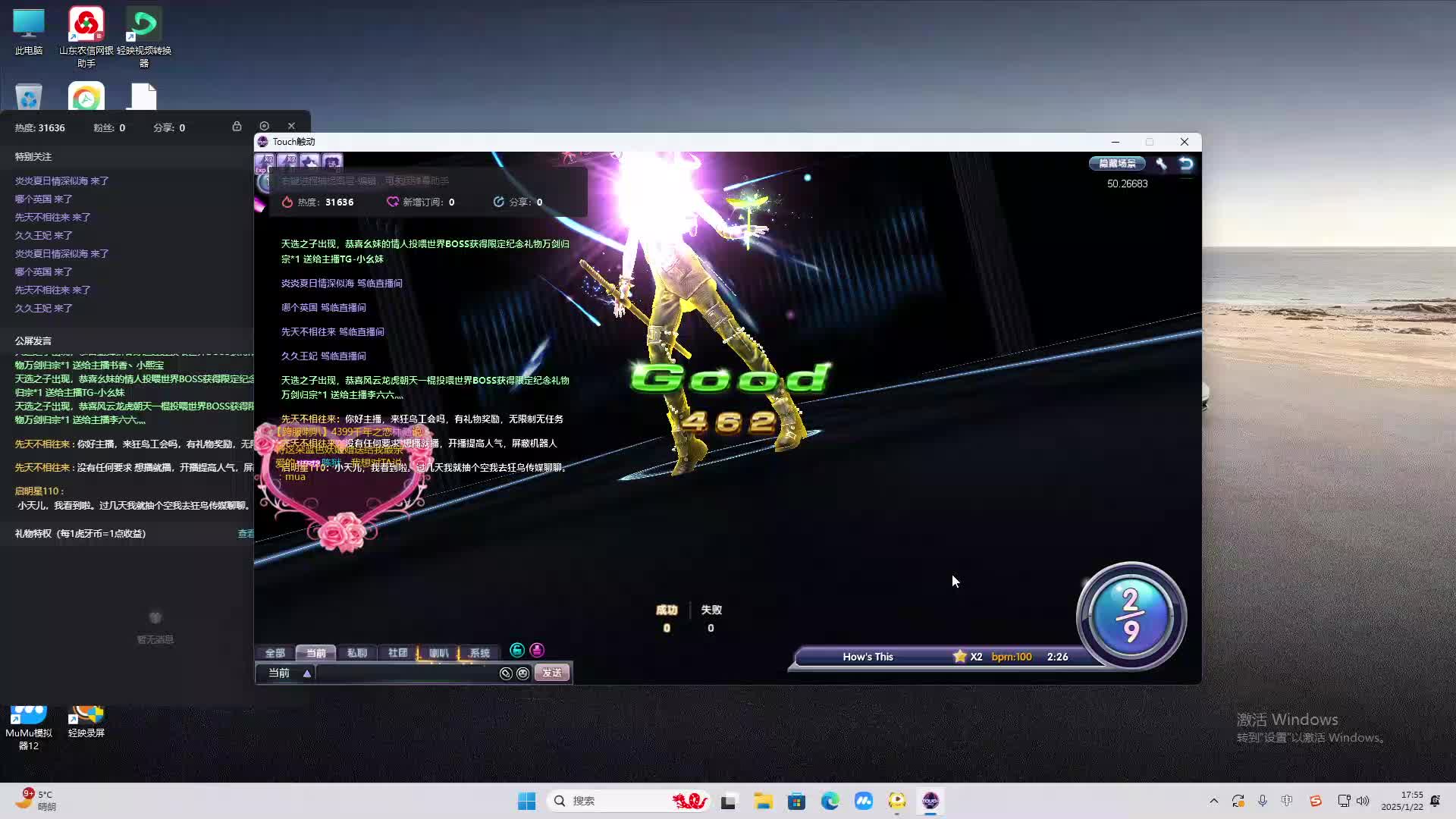Expand hidden system tray icons chevron

tap(1213, 801)
